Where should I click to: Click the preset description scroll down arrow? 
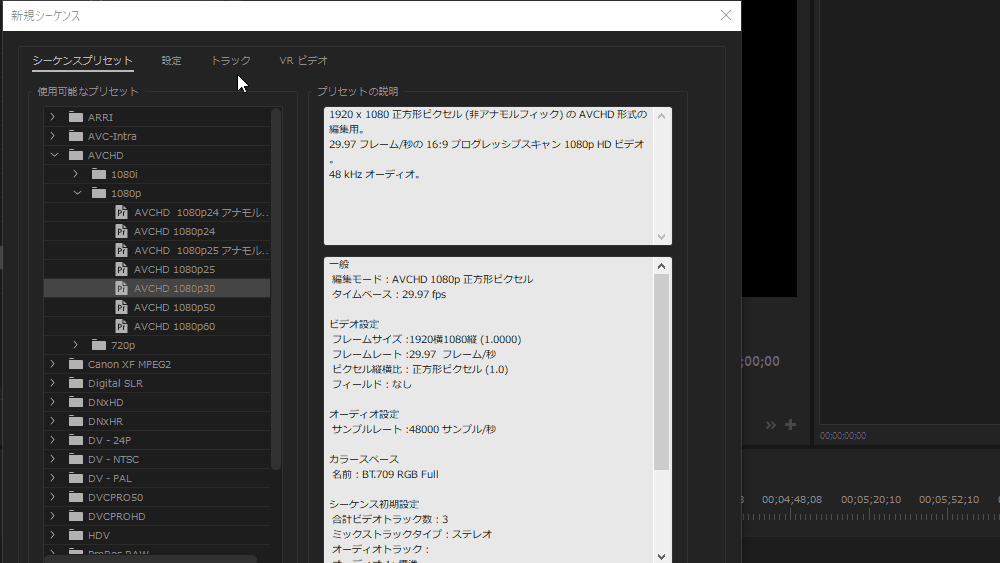[661, 237]
